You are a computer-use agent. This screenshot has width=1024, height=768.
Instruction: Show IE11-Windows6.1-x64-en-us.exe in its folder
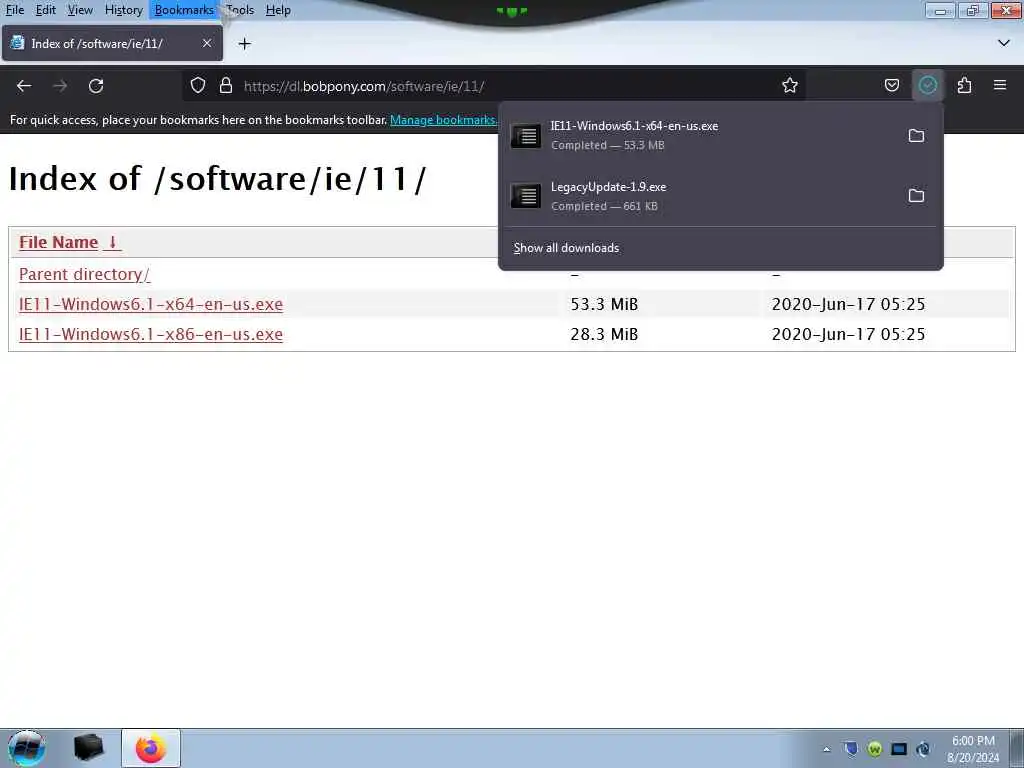pos(916,135)
